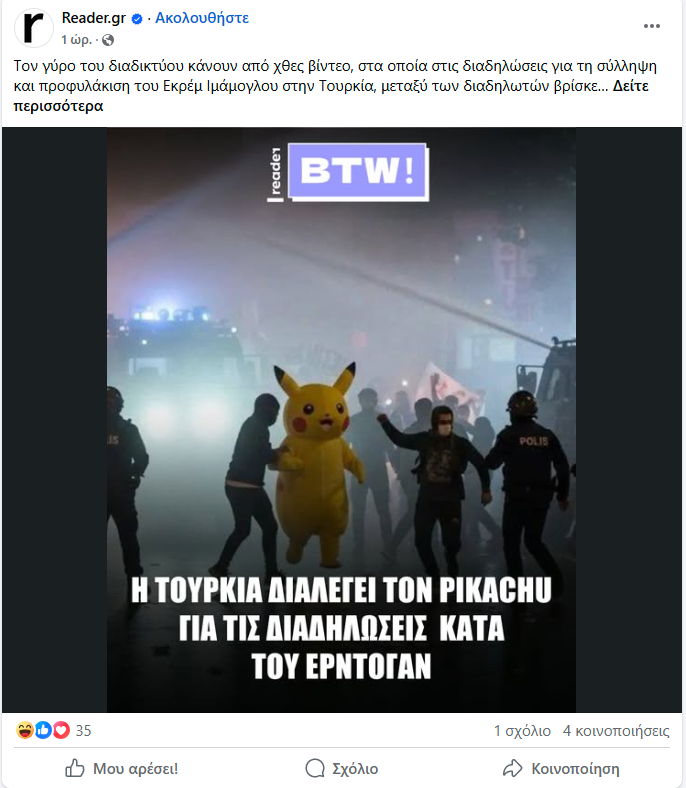
Task: Click the haha reaction emoji
Action: tap(24, 730)
